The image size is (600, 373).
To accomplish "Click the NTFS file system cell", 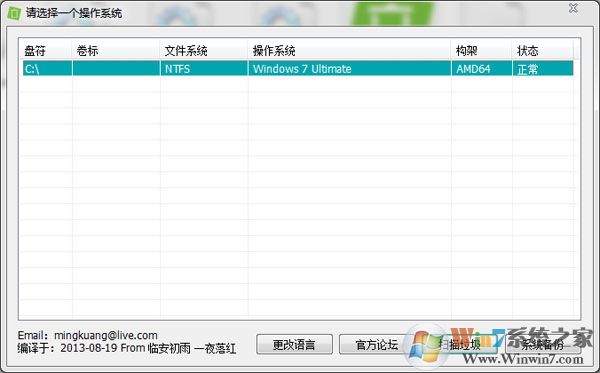I will (204, 68).
